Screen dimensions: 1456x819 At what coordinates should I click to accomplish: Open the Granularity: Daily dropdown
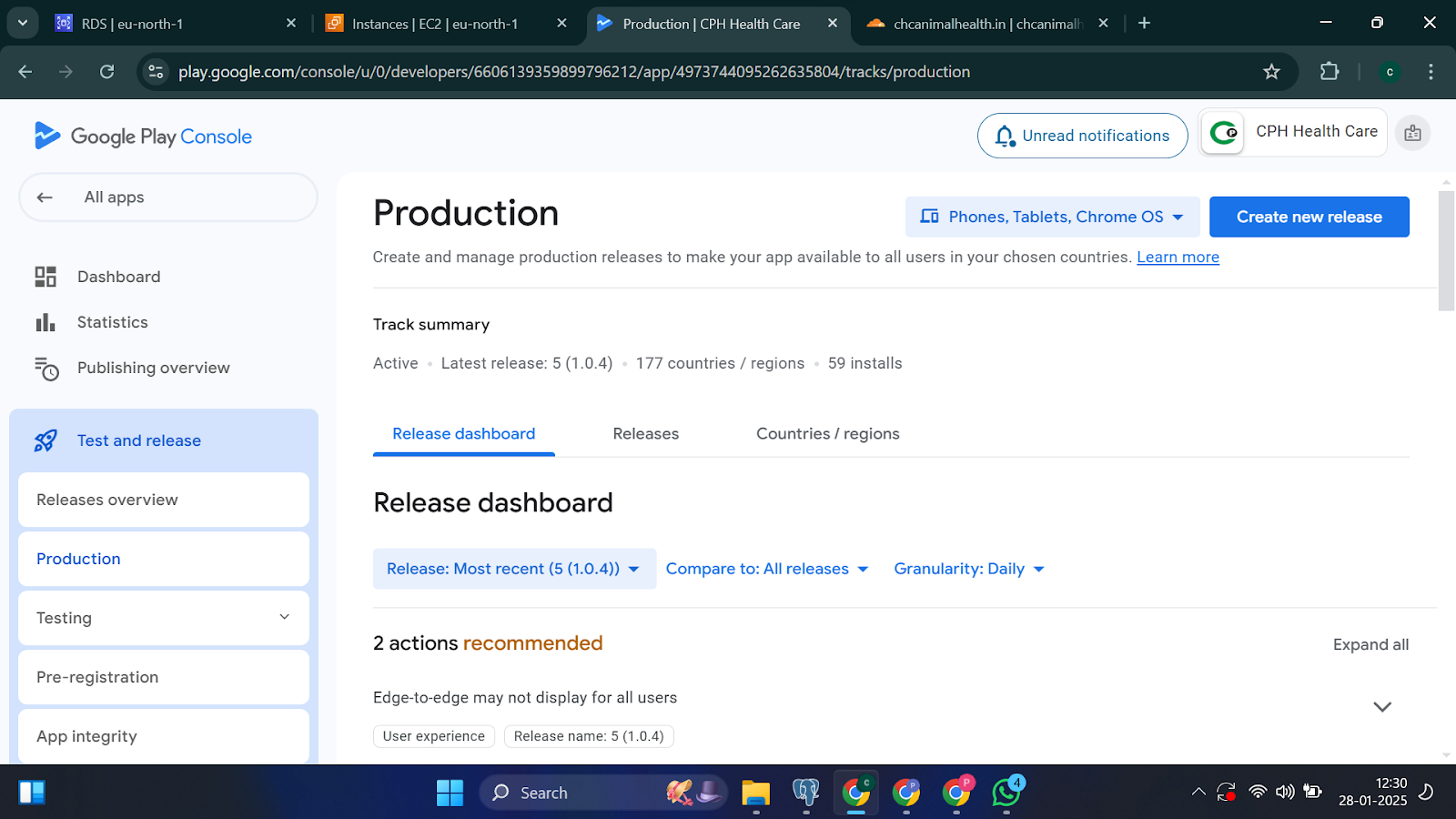pyautogui.click(x=968, y=569)
